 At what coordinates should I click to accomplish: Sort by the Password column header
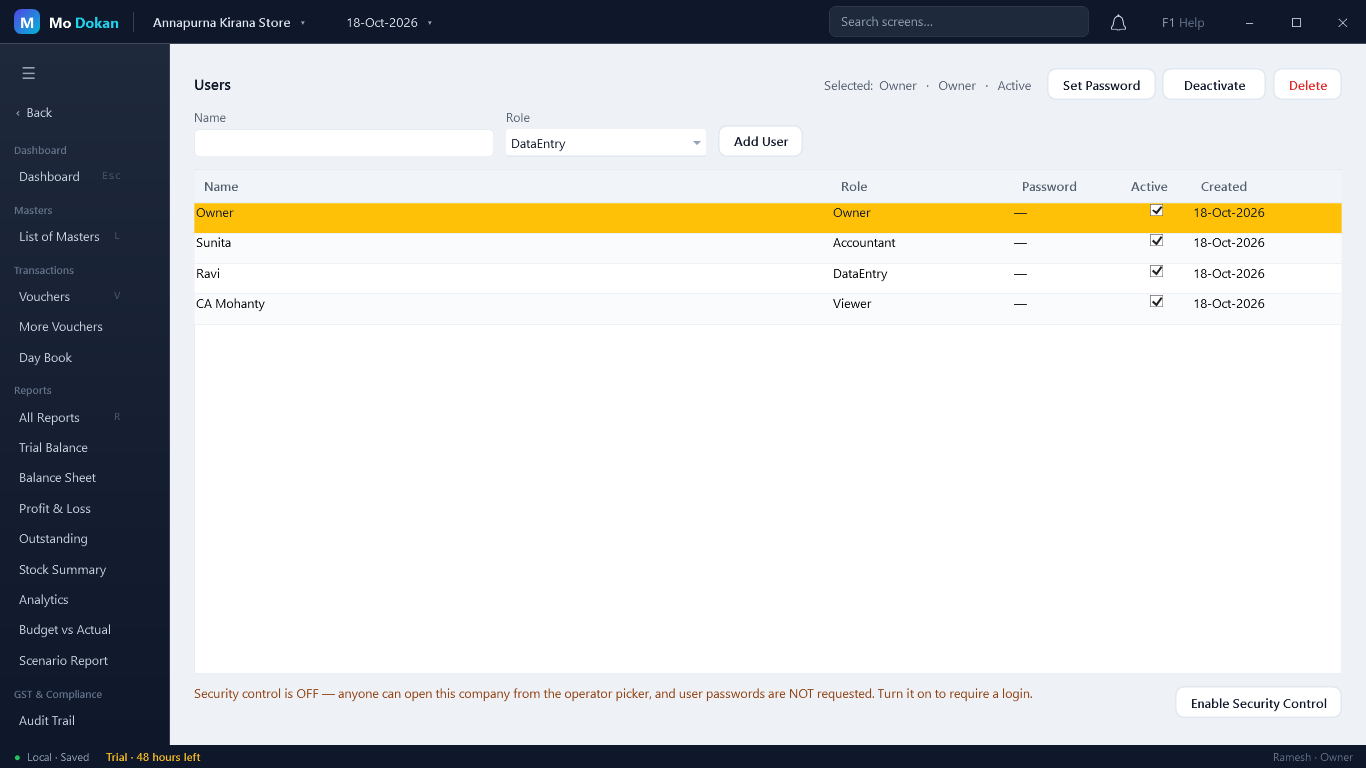(1049, 187)
